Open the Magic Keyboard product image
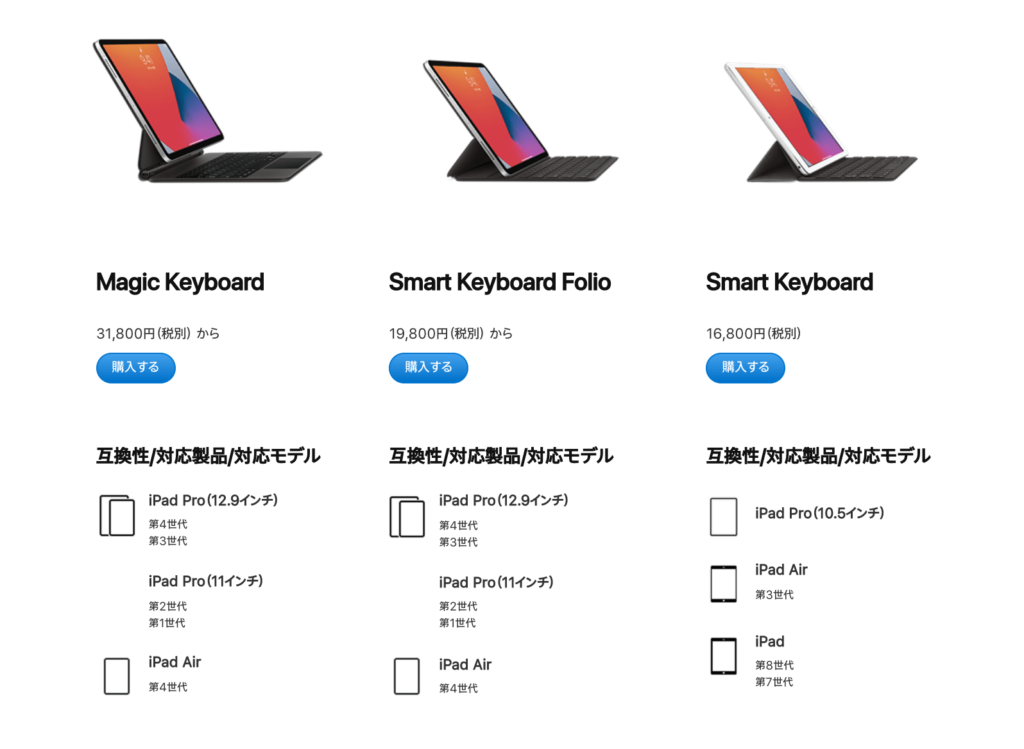Screen dimensions: 1024x749 (207, 110)
